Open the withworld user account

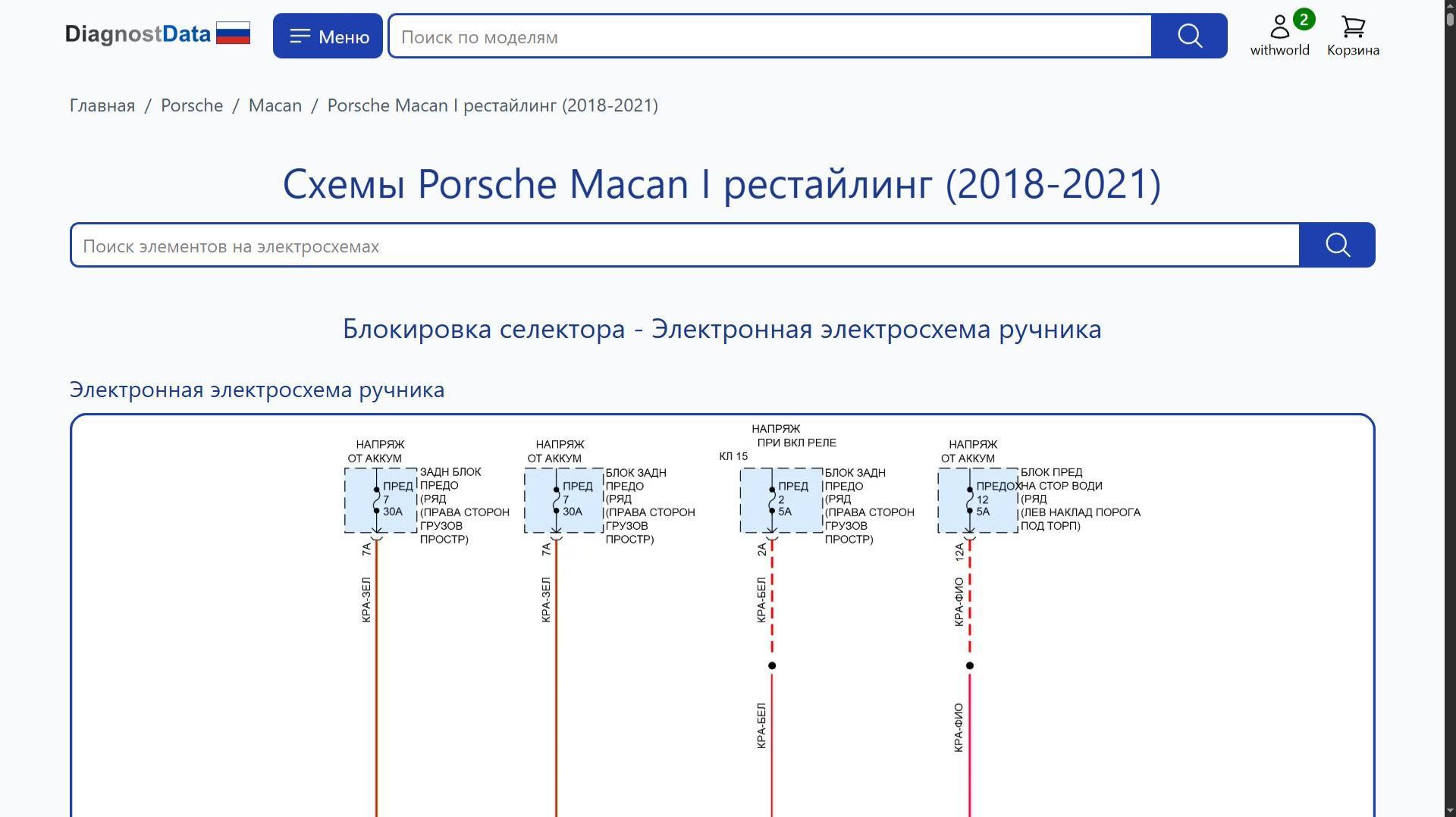[x=1279, y=36]
